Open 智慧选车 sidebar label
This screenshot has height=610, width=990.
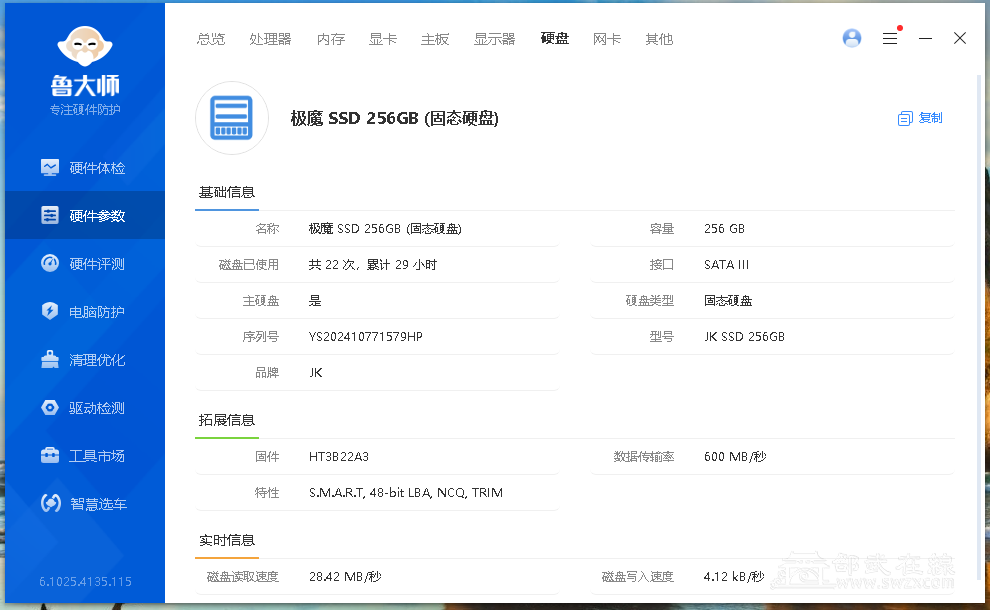98,504
